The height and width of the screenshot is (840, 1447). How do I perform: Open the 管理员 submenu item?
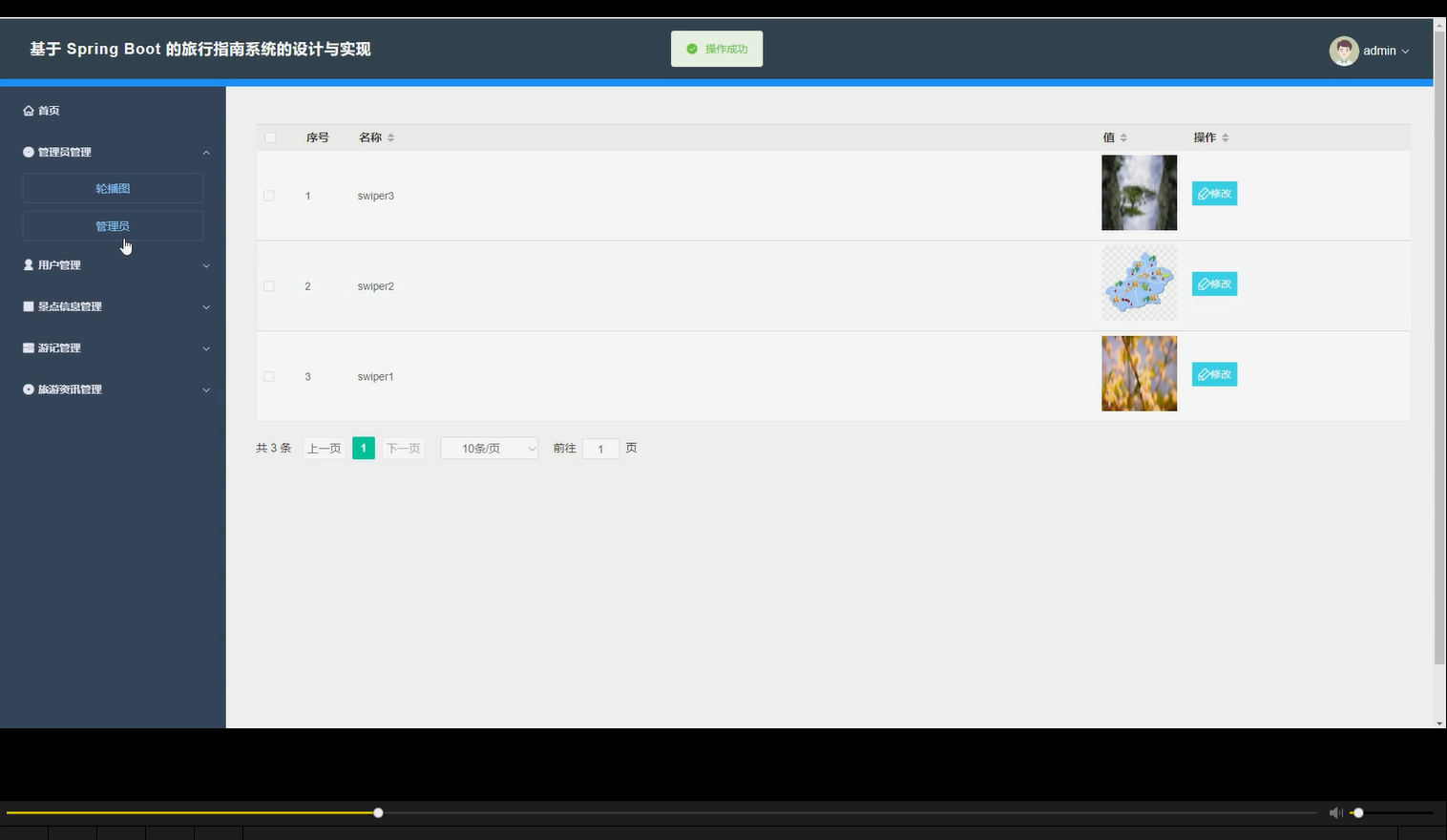113,226
